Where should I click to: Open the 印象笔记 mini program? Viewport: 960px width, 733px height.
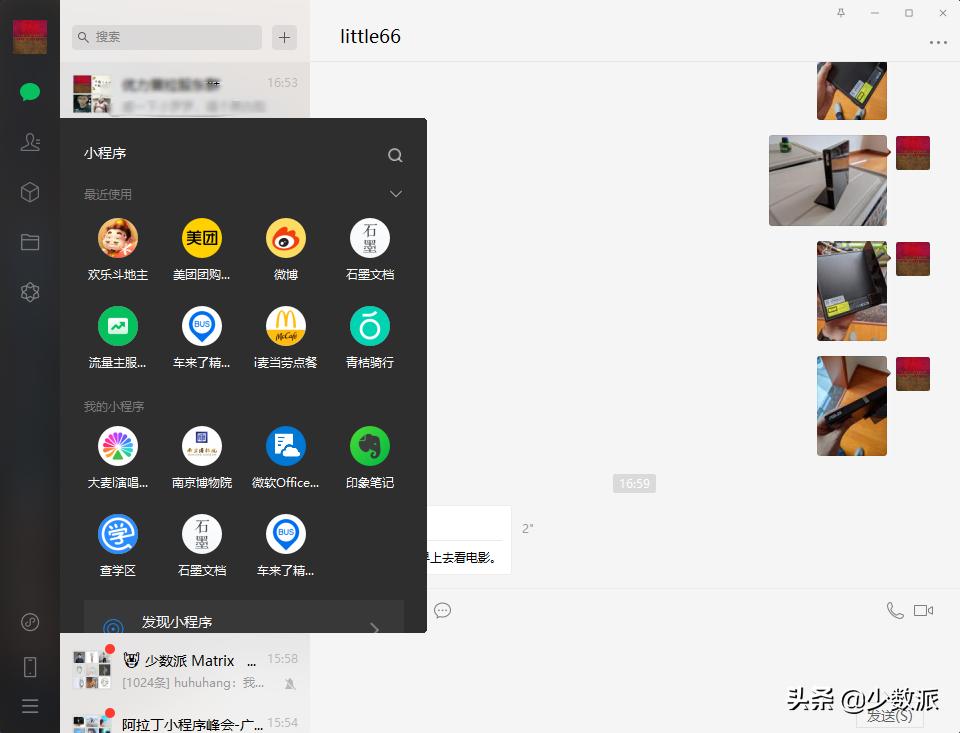tap(369, 448)
